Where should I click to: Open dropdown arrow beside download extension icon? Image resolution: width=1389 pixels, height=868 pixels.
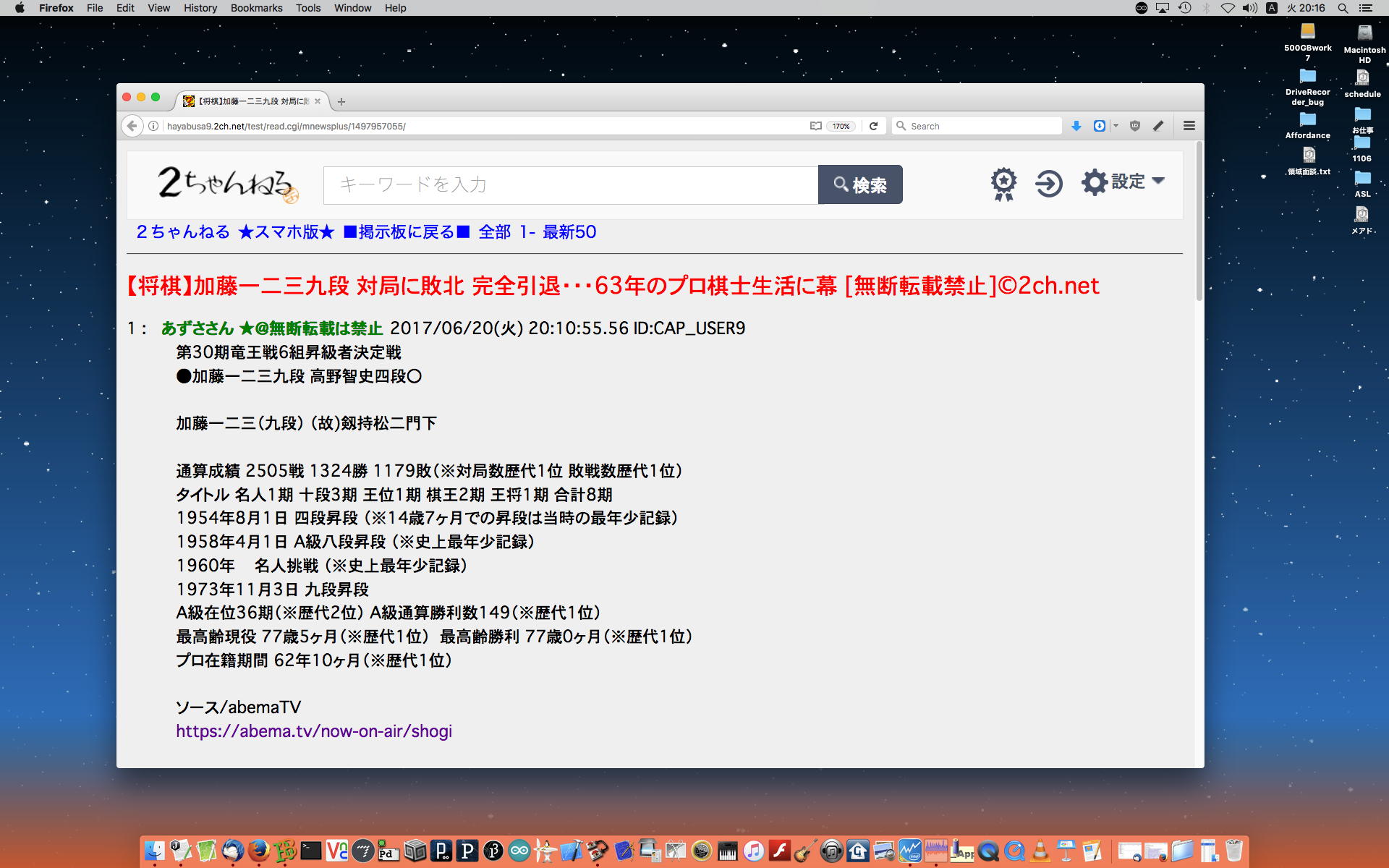[x=1116, y=126]
